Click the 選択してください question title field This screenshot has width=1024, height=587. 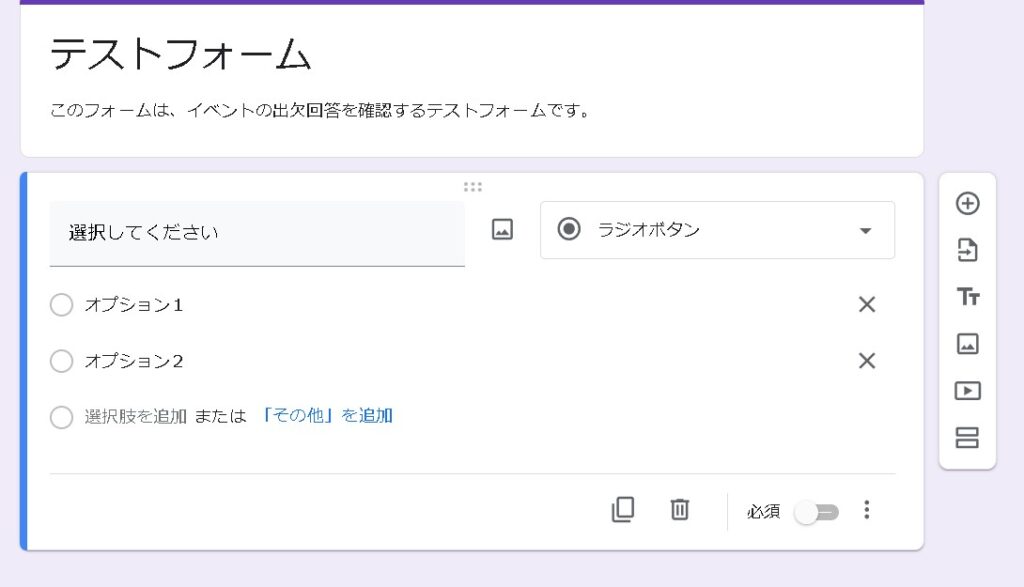[257, 233]
